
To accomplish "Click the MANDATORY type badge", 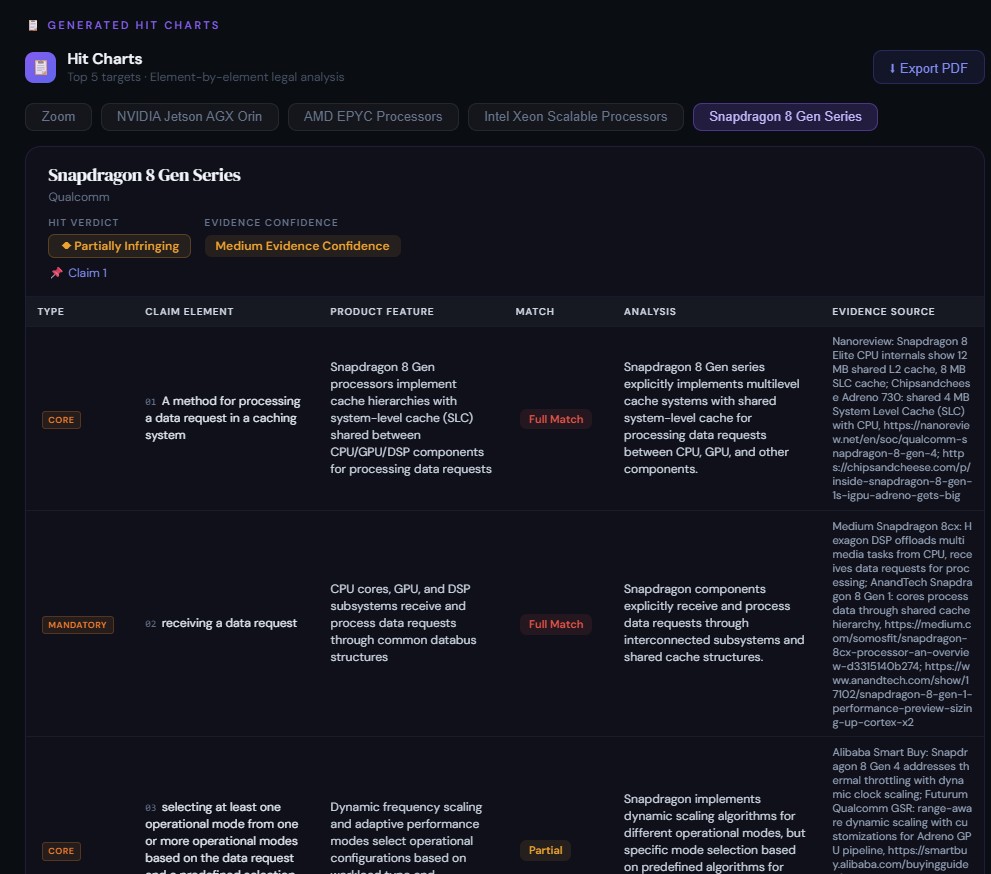I will tap(78, 625).
